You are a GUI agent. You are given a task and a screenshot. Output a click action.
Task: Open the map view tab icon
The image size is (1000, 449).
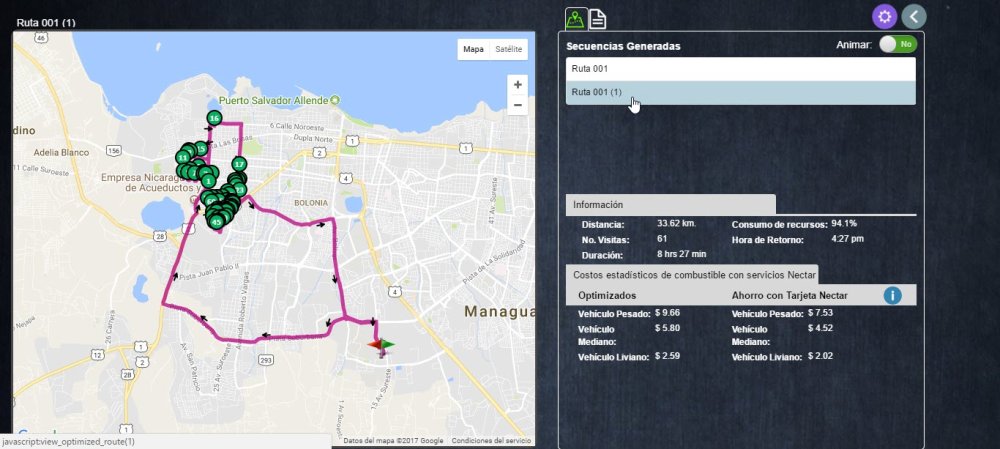click(577, 18)
